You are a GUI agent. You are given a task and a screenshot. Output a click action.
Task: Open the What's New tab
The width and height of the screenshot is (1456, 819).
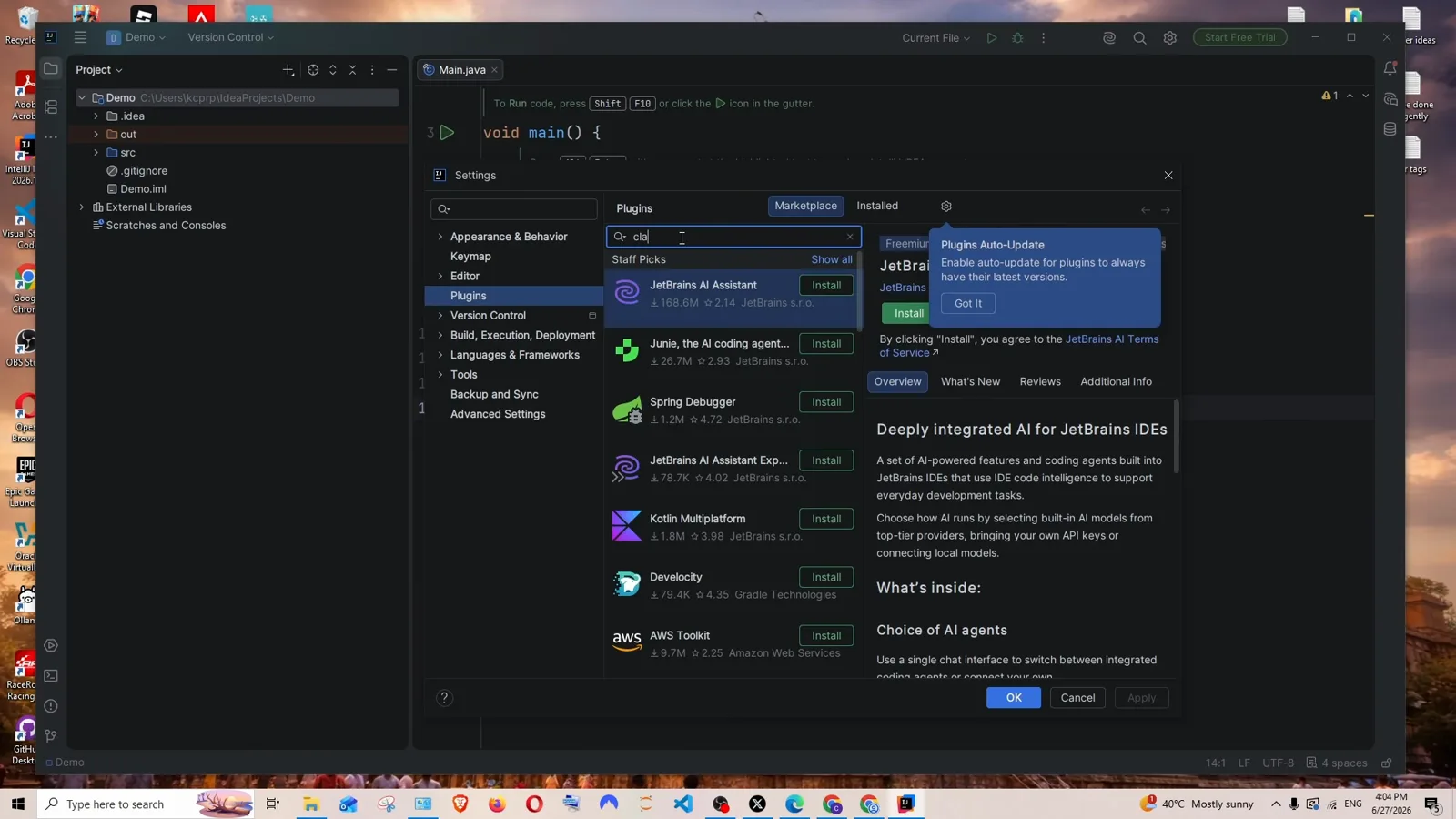point(970,381)
